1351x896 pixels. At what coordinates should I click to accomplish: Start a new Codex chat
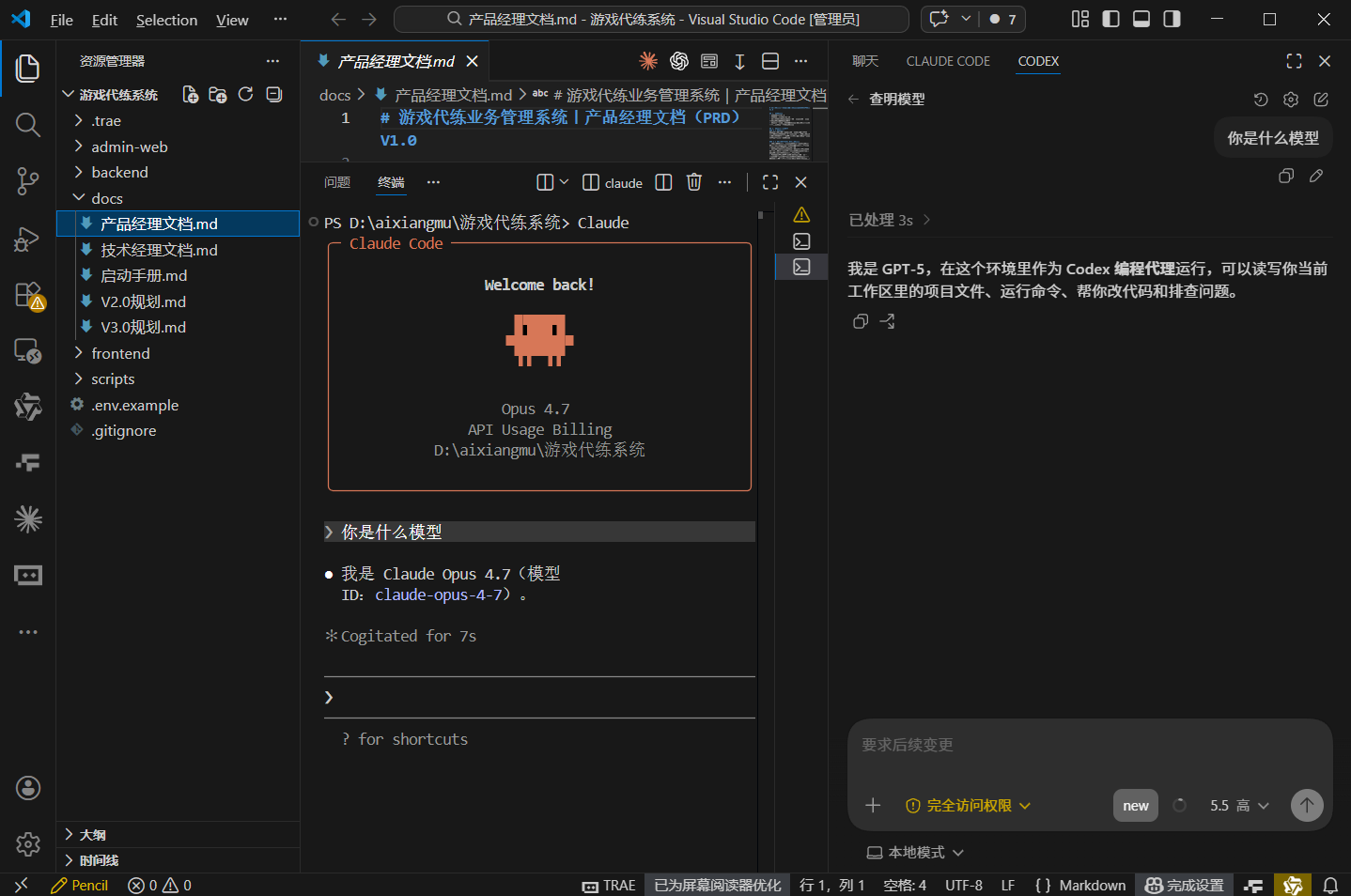[x=1321, y=100]
